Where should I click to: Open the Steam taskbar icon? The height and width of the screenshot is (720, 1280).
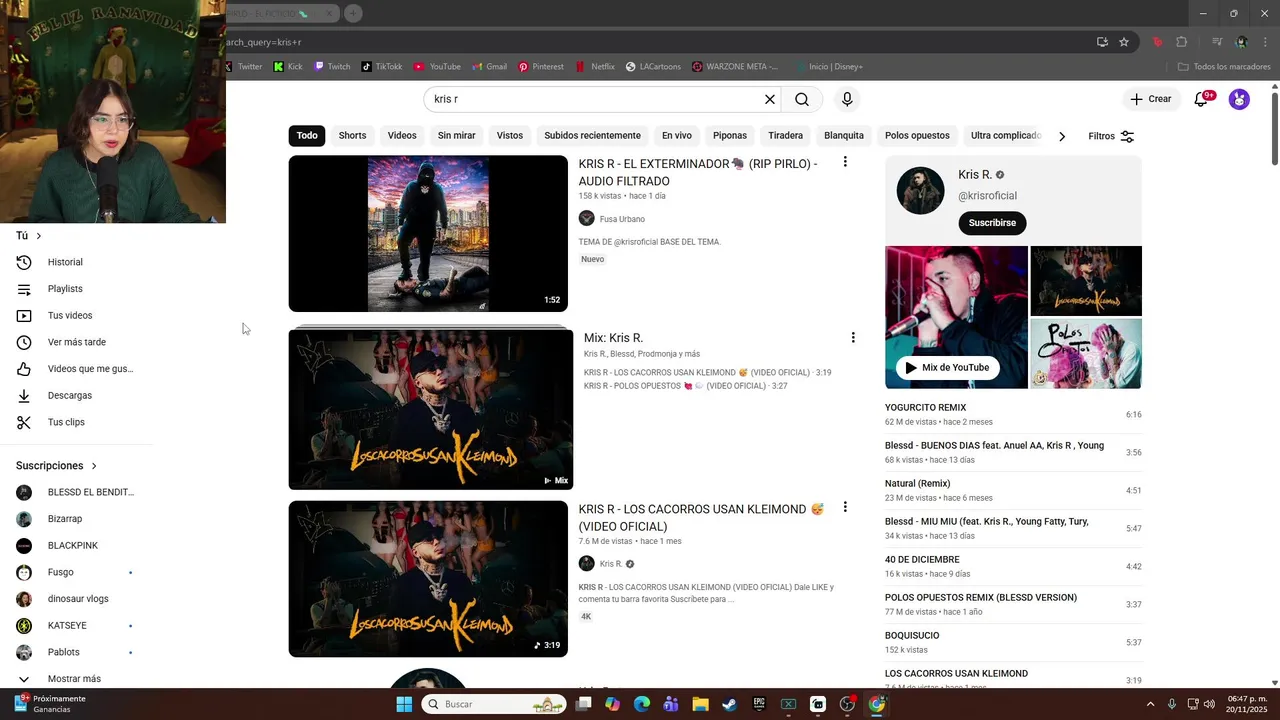730,704
